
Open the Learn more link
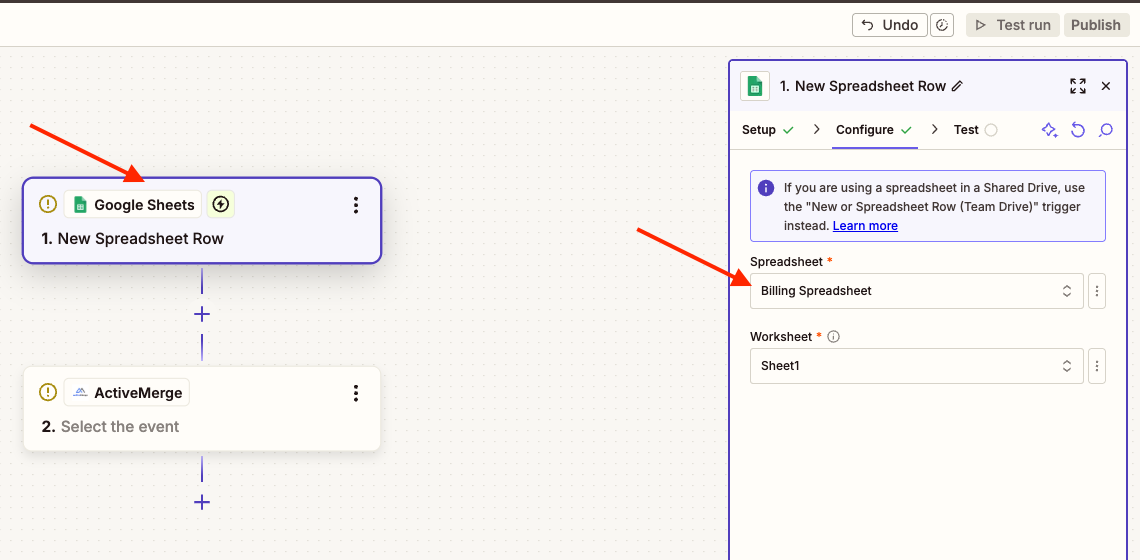point(865,225)
